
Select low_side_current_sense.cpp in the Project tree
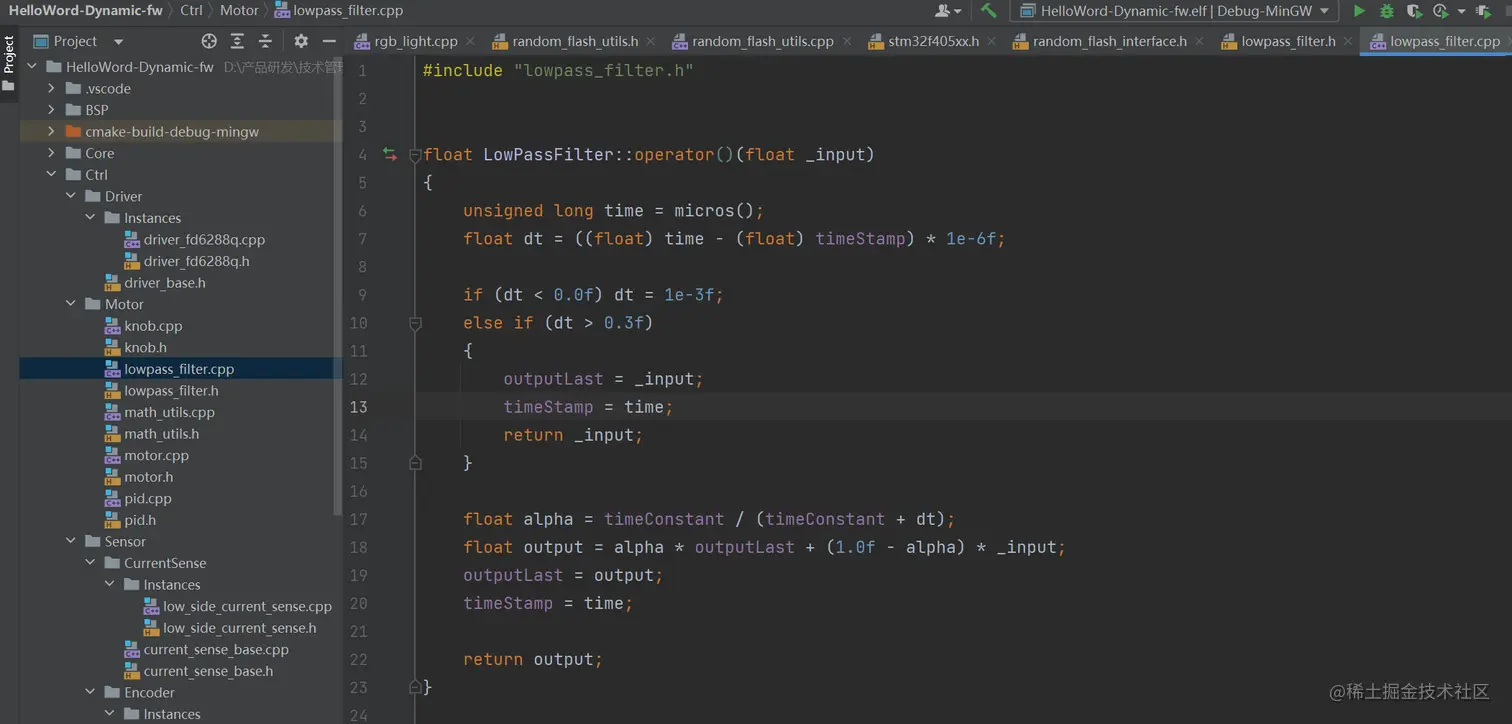[x=247, y=606]
